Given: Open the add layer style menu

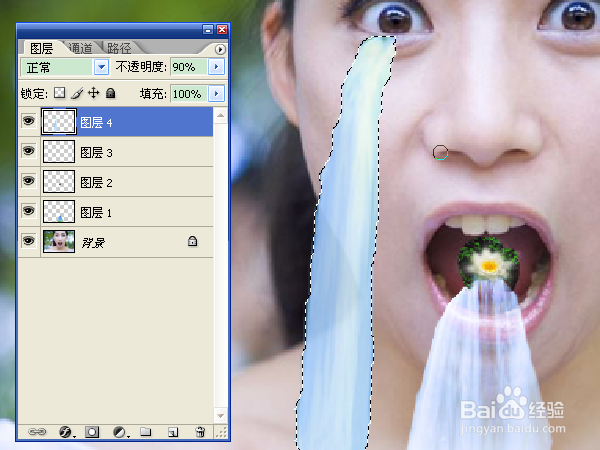Looking at the screenshot, I should tap(66, 432).
